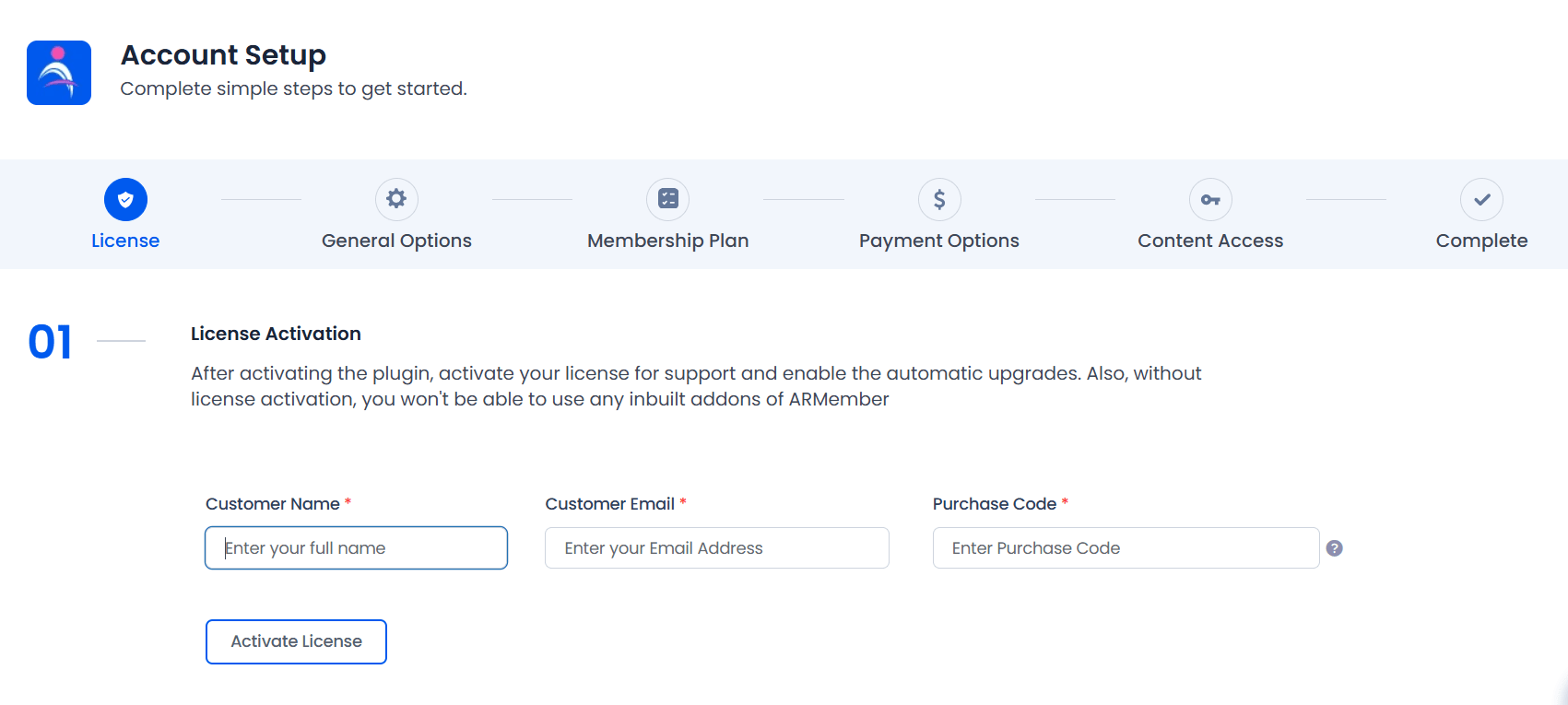Click the License Activation section title
Screen dimensions: 1568x705
coord(276,334)
